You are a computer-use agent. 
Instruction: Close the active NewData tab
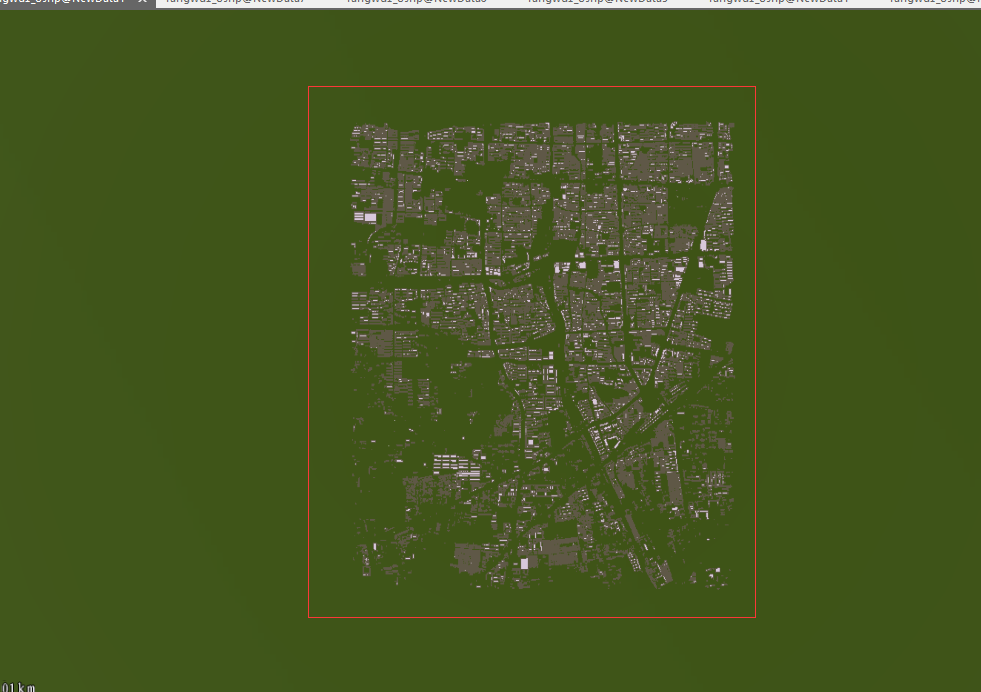point(142,3)
